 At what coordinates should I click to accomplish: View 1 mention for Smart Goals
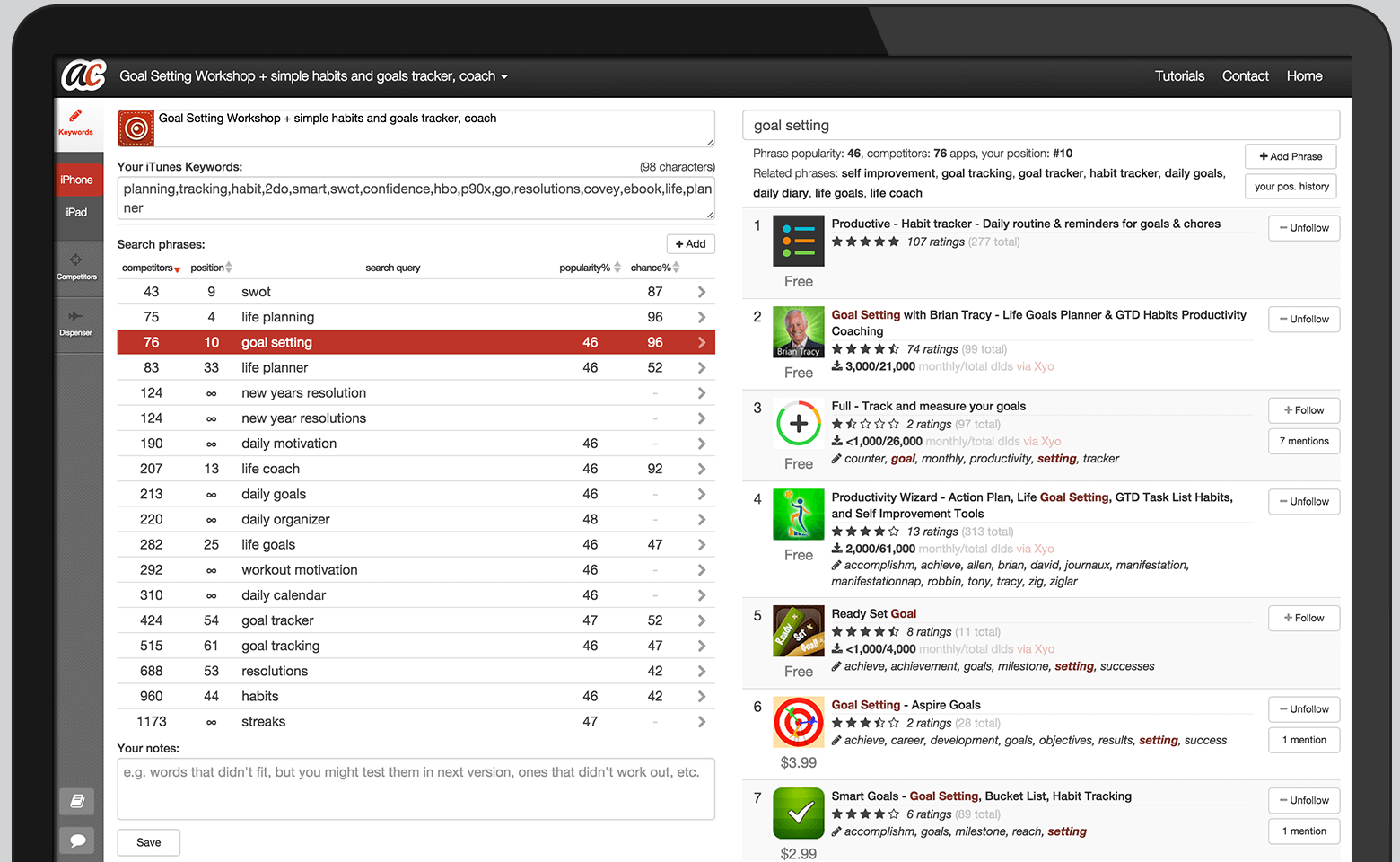[x=1304, y=831]
